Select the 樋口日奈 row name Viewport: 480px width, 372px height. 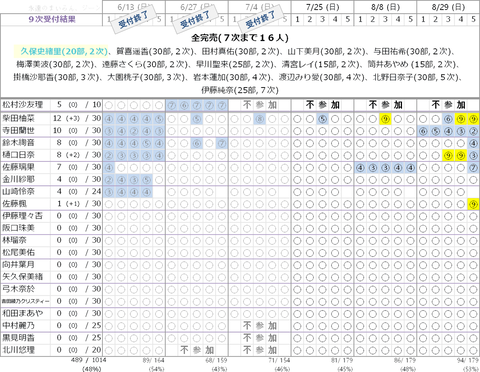point(18,155)
